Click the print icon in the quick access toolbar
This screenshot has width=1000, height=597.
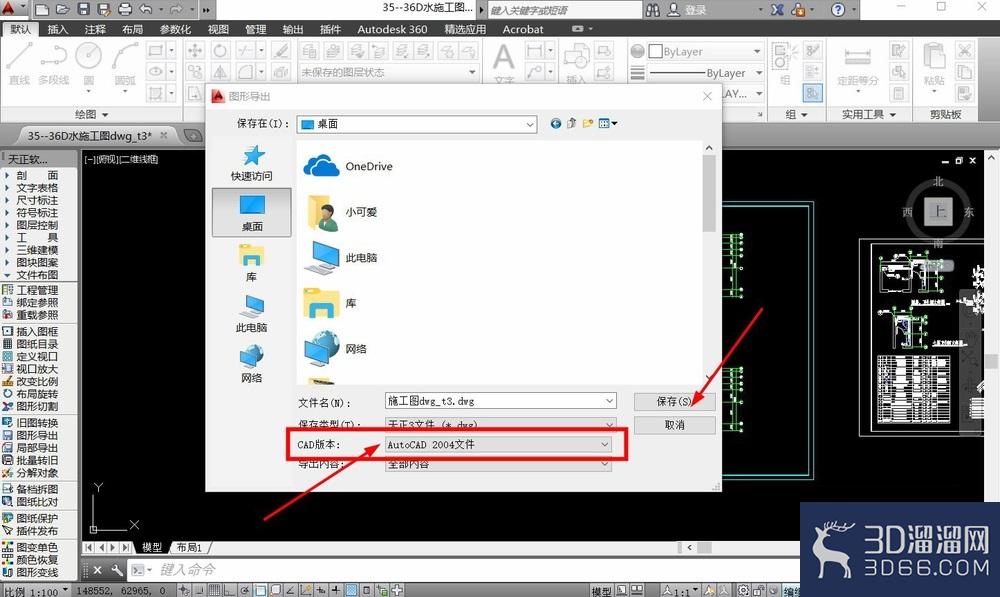click(x=125, y=9)
